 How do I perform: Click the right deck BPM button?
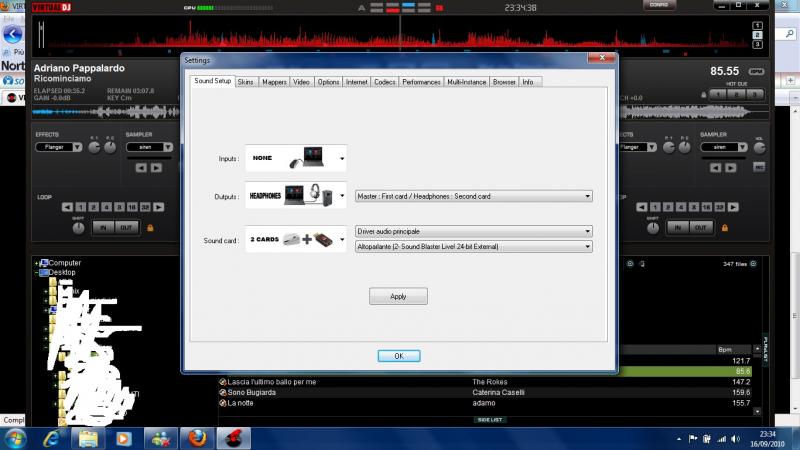[x=756, y=71]
